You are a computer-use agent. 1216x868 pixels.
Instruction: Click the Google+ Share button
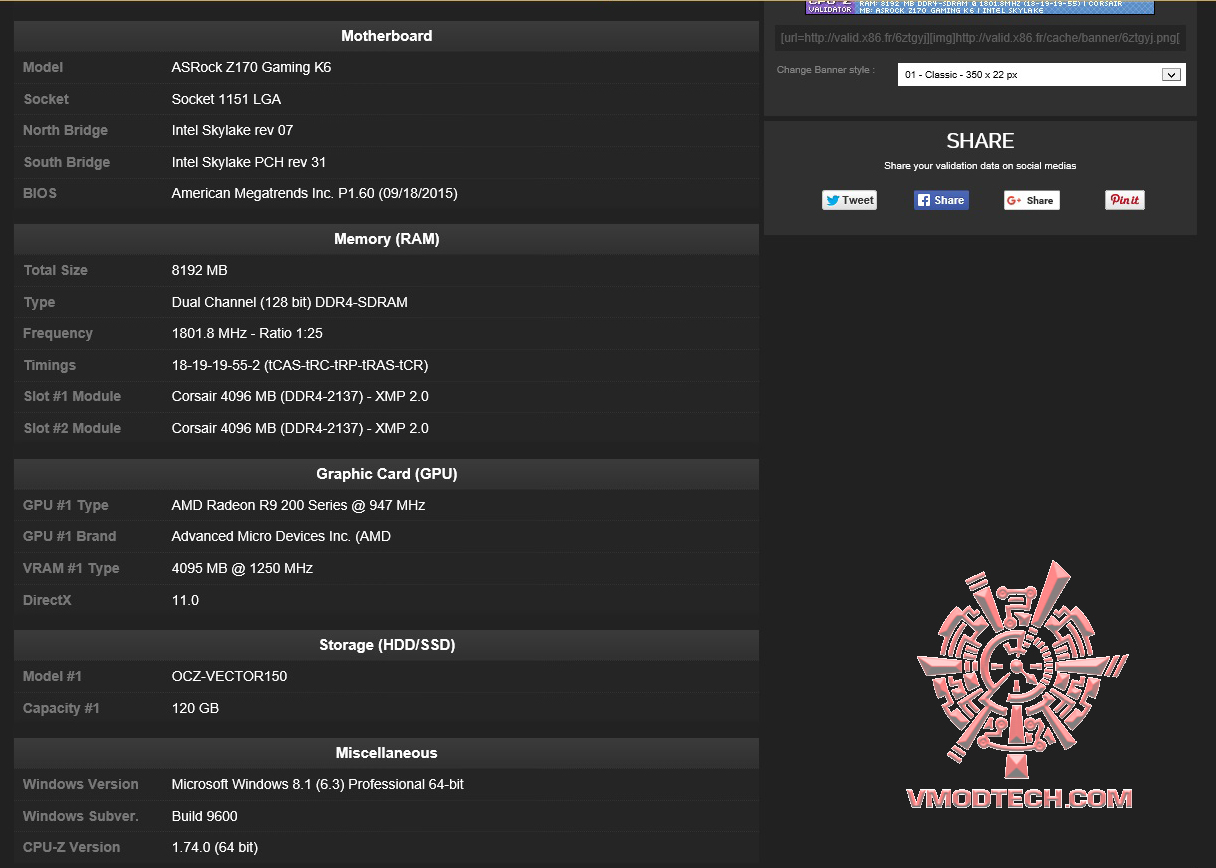[x=1031, y=200]
